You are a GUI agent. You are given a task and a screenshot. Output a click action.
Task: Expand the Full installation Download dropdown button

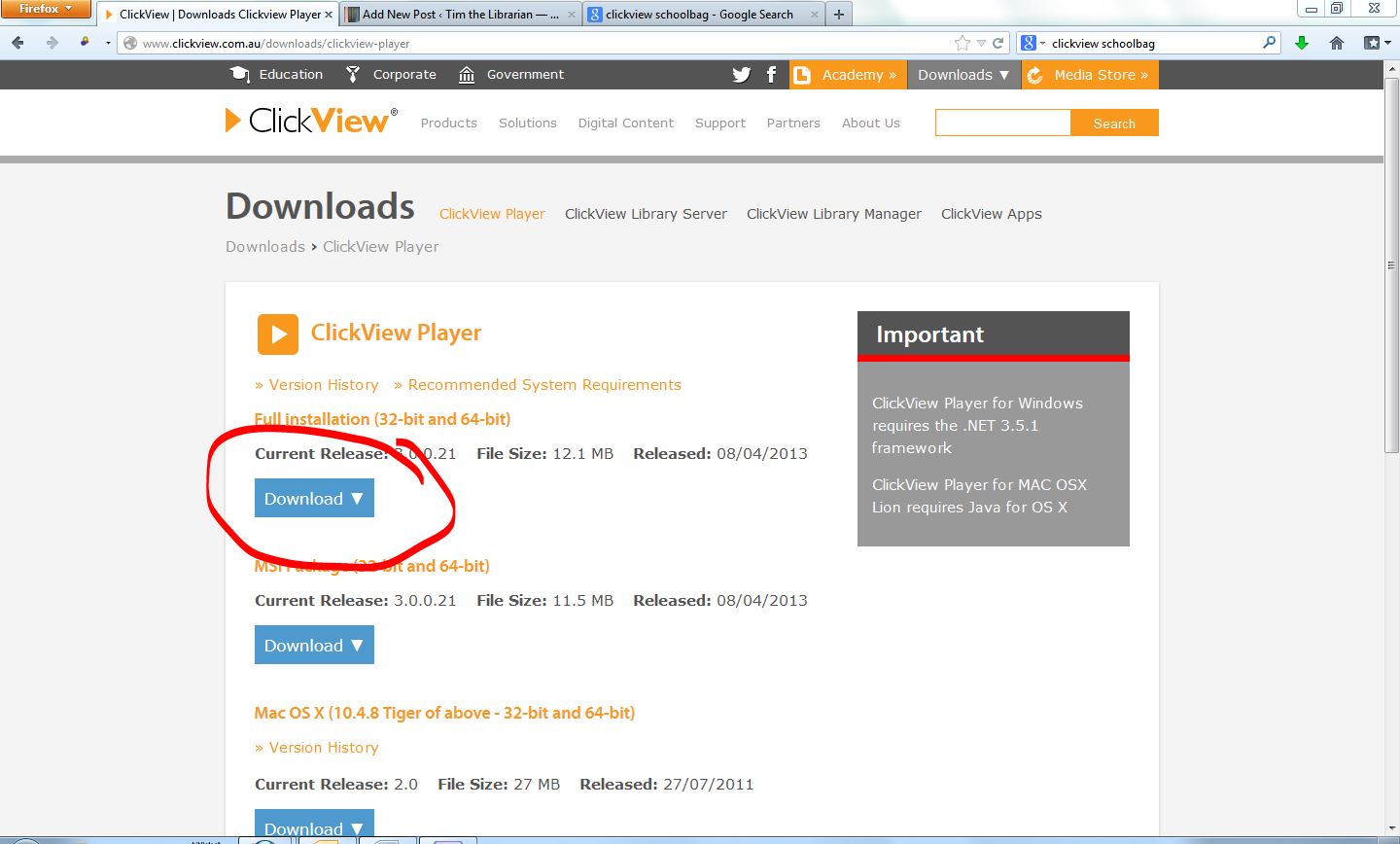coord(314,499)
